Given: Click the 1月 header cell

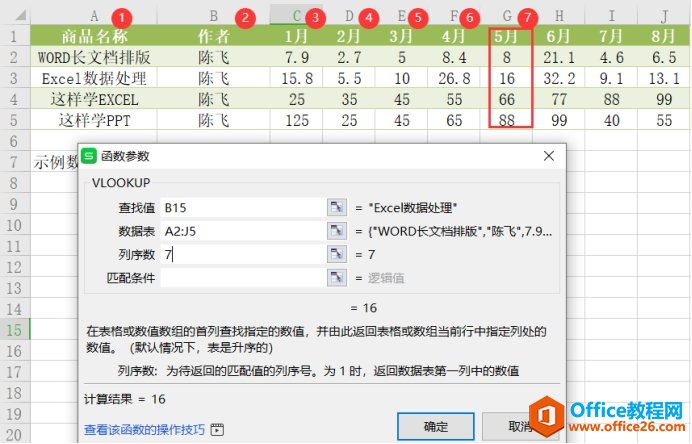Looking at the screenshot, I should (296, 36).
